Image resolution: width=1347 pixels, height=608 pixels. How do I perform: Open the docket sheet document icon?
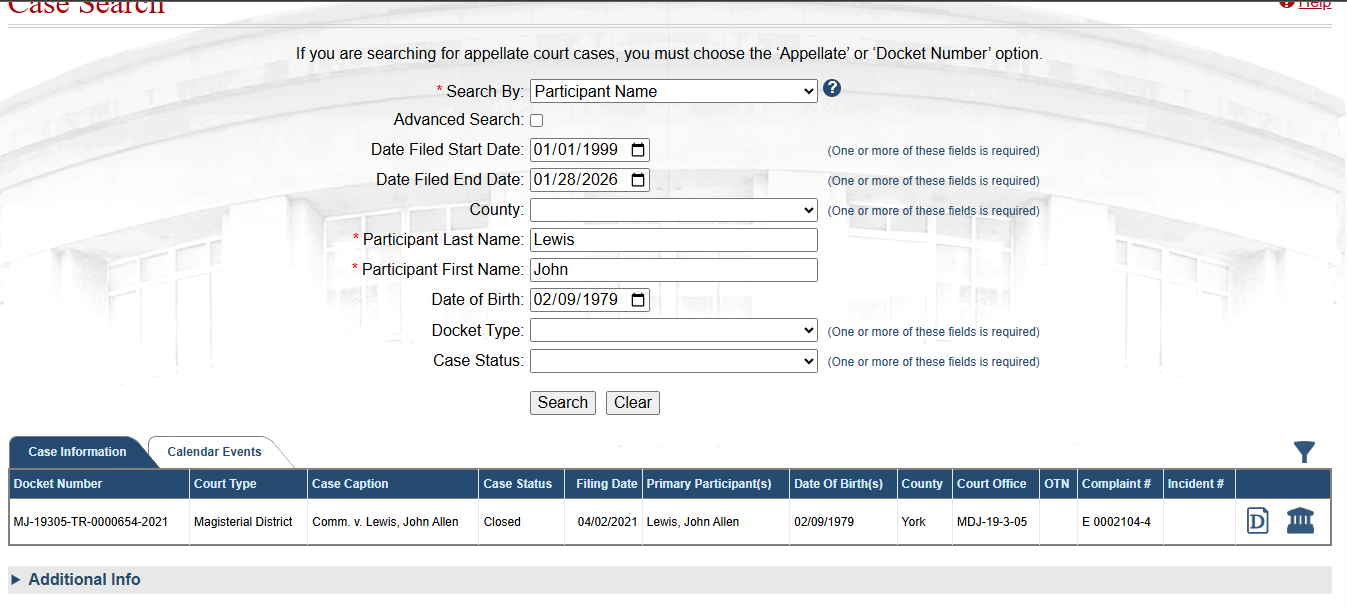[1257, 521]
